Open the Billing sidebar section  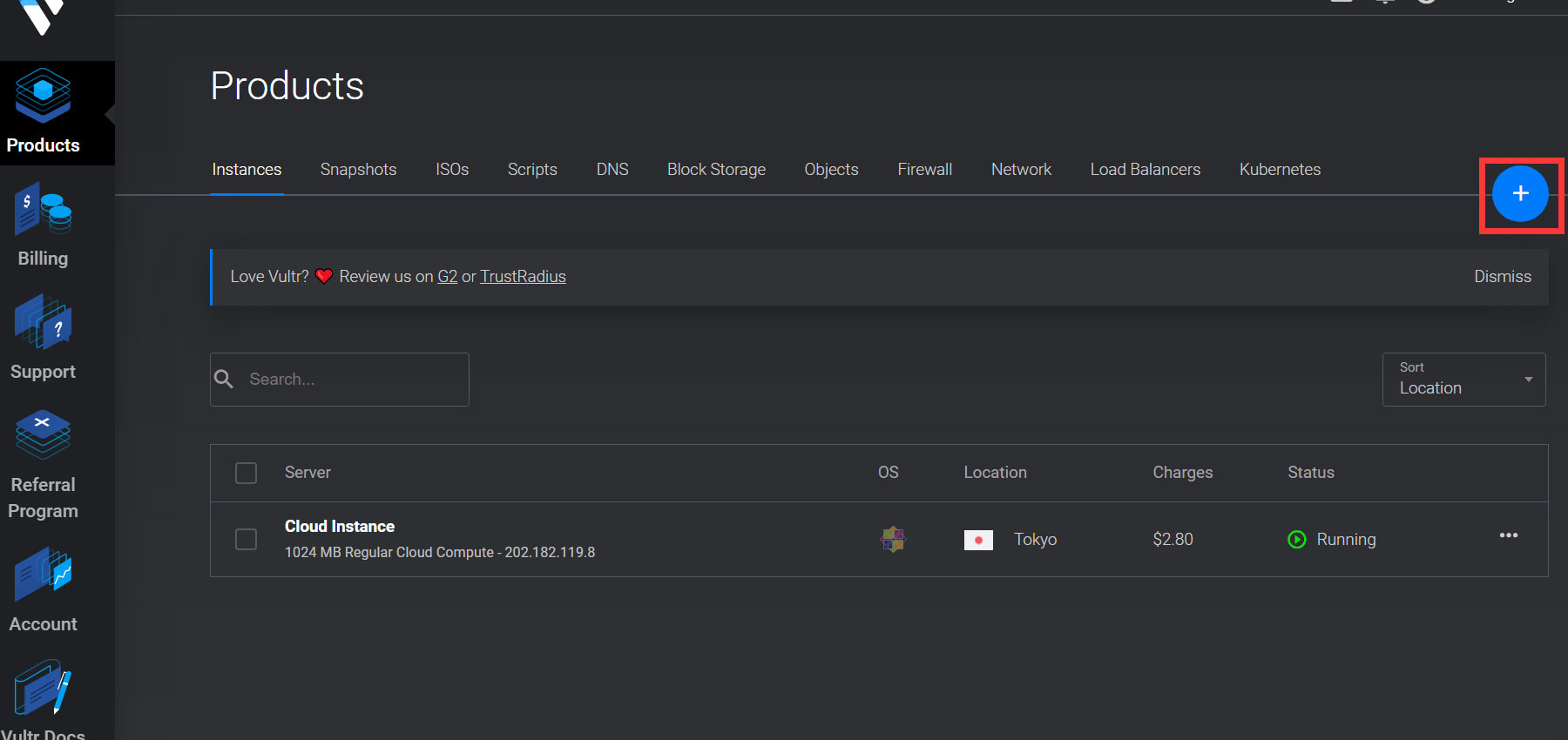[x=43, y=225]
